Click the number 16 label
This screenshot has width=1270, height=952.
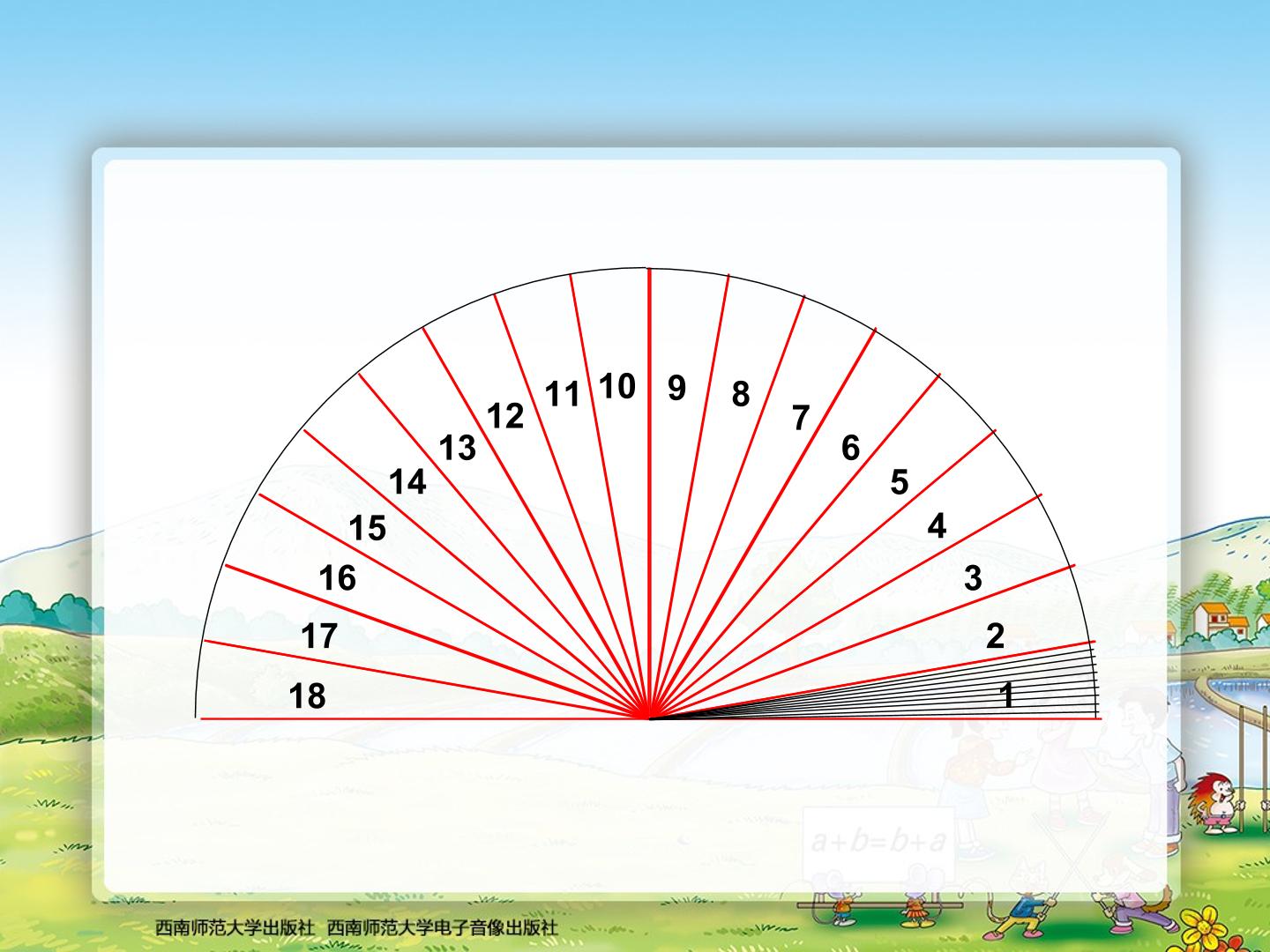click(337, 578)
